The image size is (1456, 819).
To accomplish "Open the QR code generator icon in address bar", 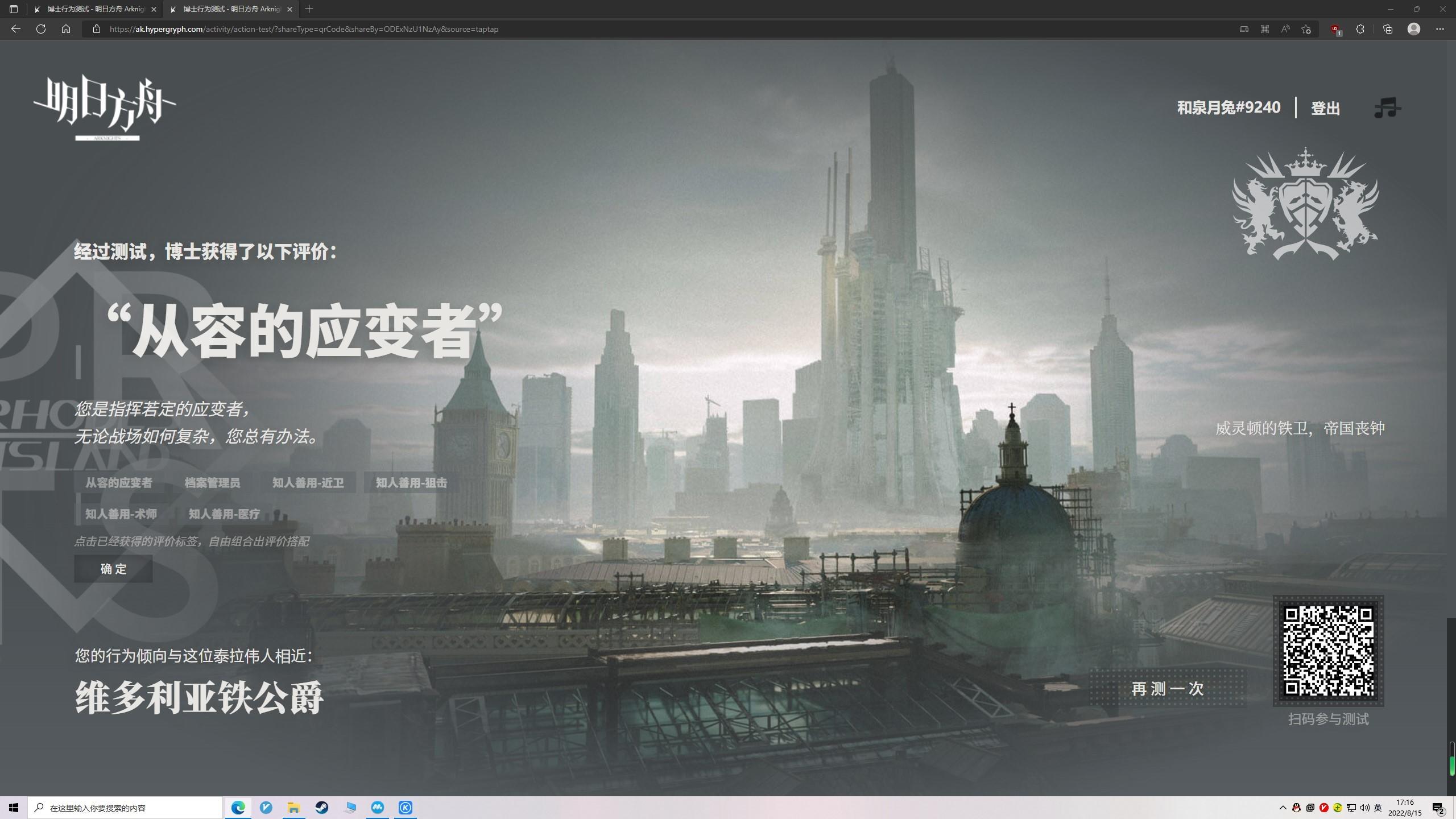I will [x=1264, y=29].
